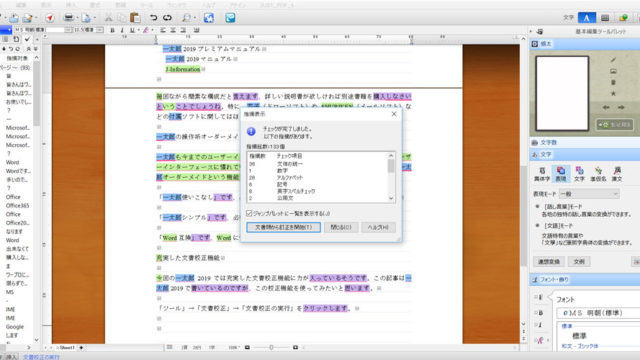Click the pencil icon in the 感太 panel

pos(613,60)
